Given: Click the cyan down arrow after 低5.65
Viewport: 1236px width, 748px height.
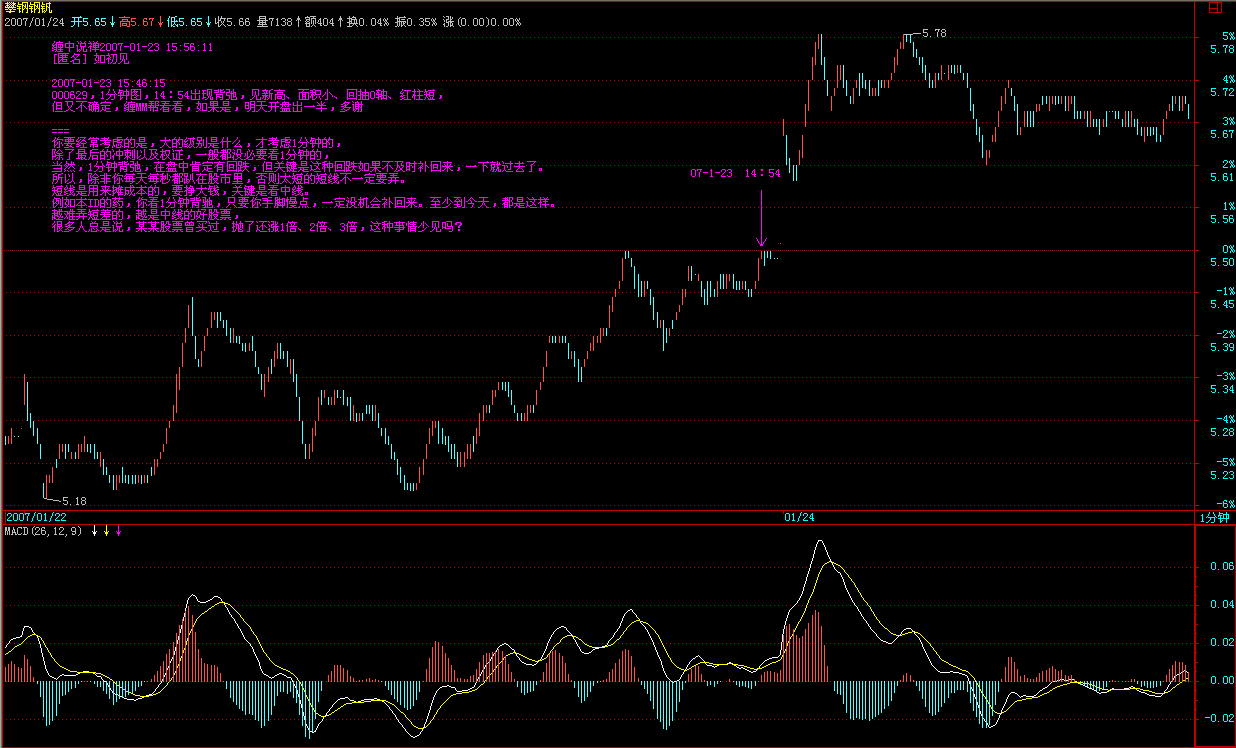Looking at the screenshot, I should (x=208, y=21).
